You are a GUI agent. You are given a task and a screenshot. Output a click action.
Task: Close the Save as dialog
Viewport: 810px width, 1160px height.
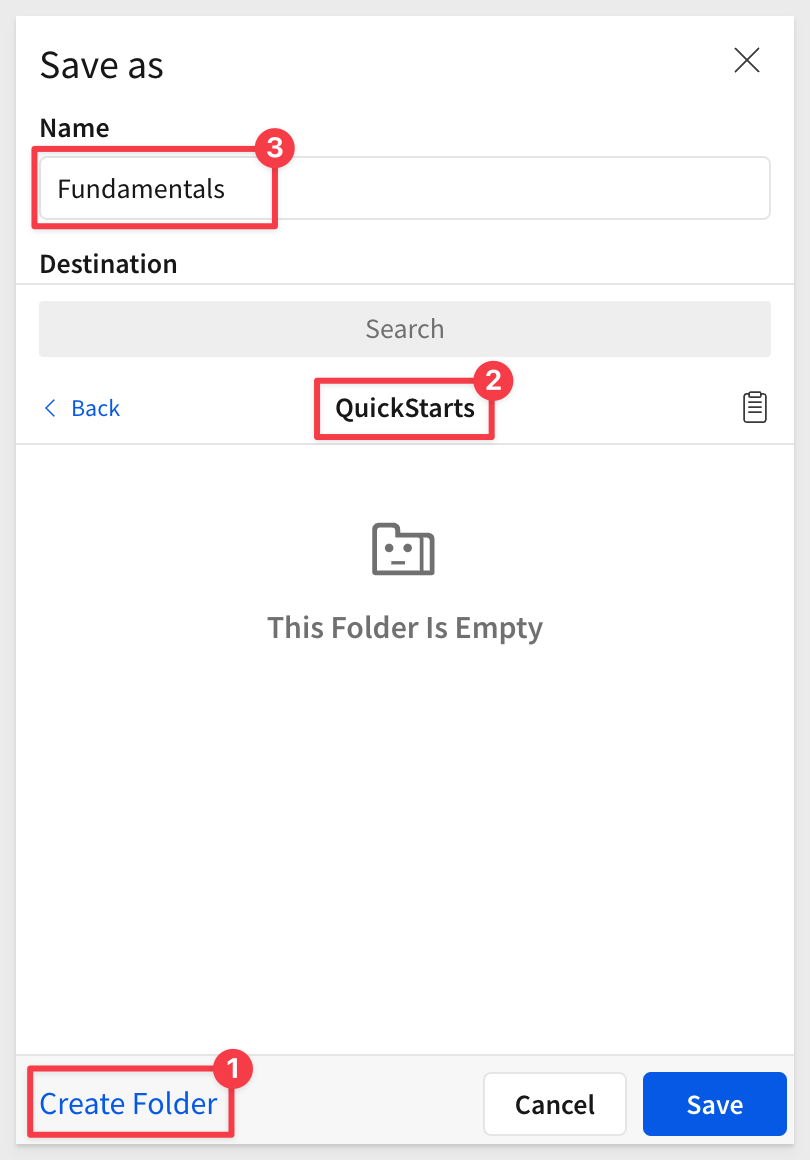click(x=746, y=60)
